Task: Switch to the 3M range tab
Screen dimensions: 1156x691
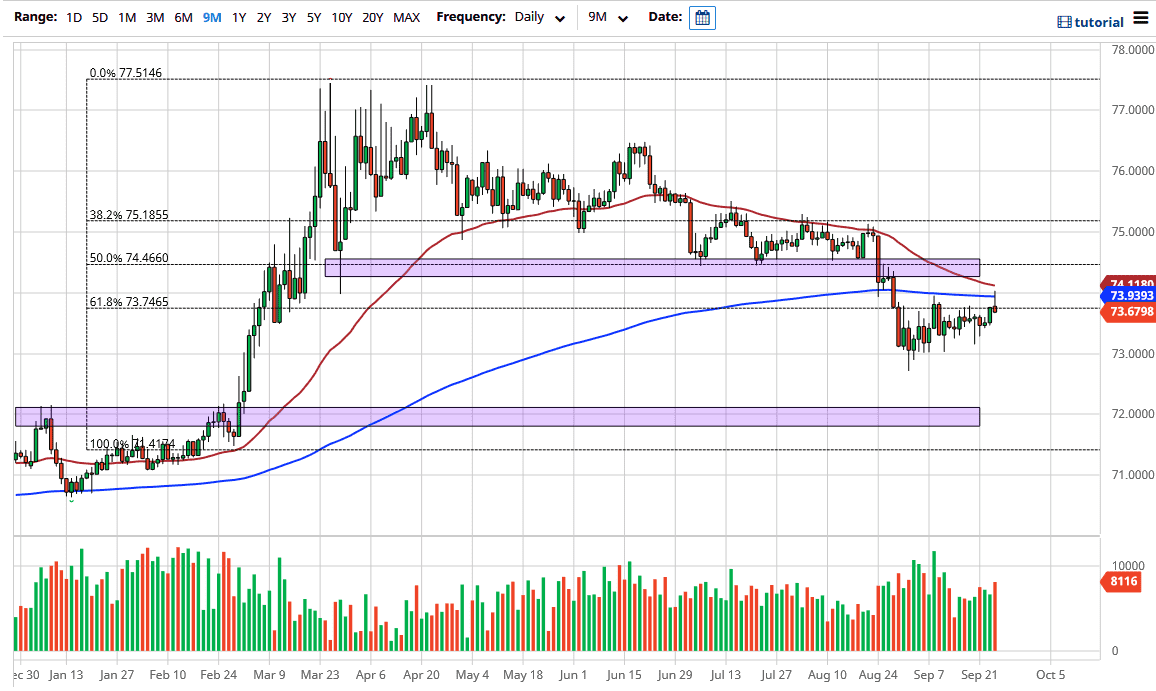Action: 154,17
